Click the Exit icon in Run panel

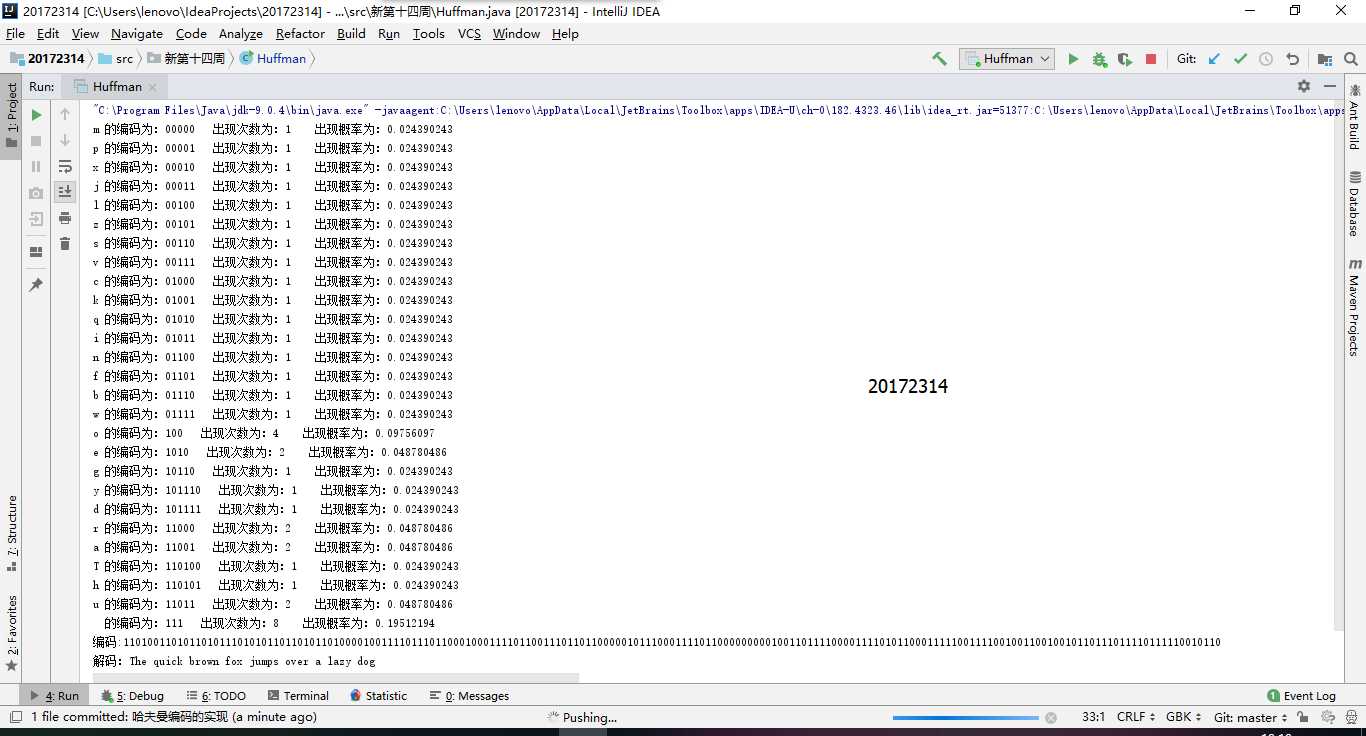pos(36,219)
